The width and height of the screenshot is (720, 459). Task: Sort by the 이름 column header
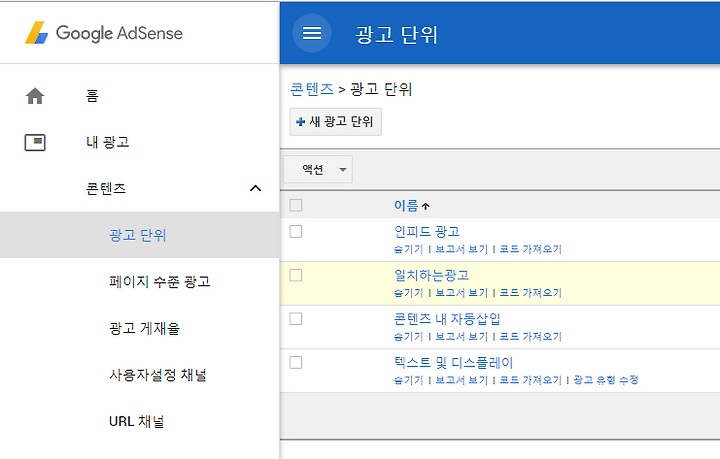pos(406,205)
